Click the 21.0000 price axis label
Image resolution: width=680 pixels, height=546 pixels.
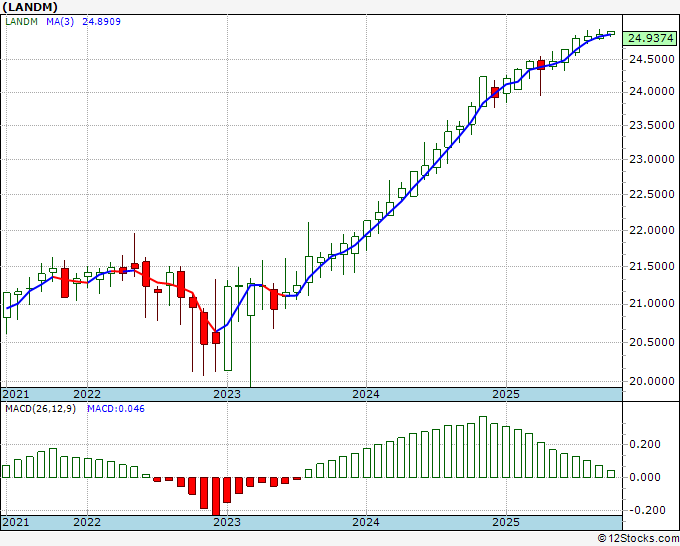[652, 304]
